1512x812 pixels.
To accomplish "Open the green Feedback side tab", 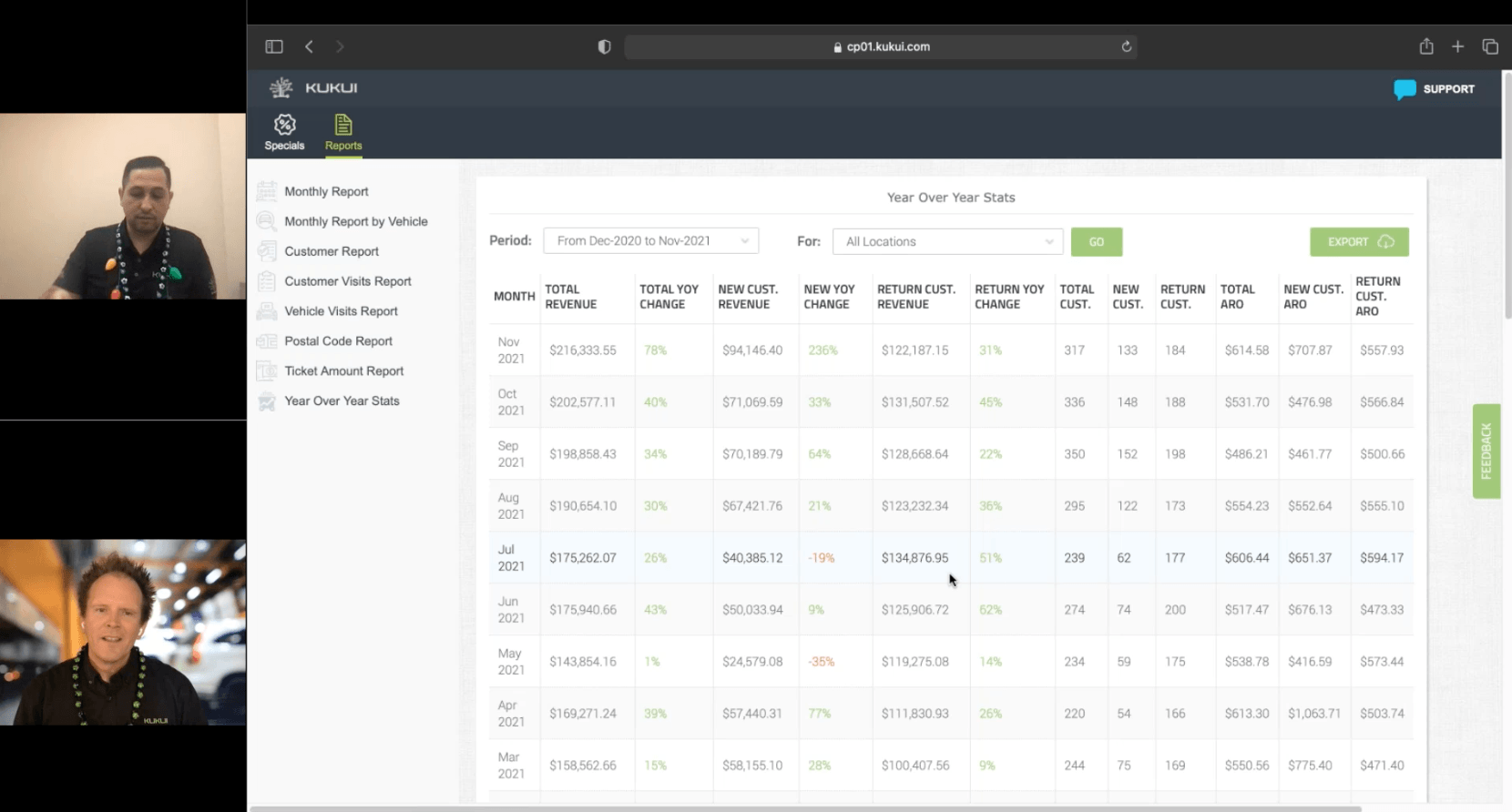I will coord(1486,451).
